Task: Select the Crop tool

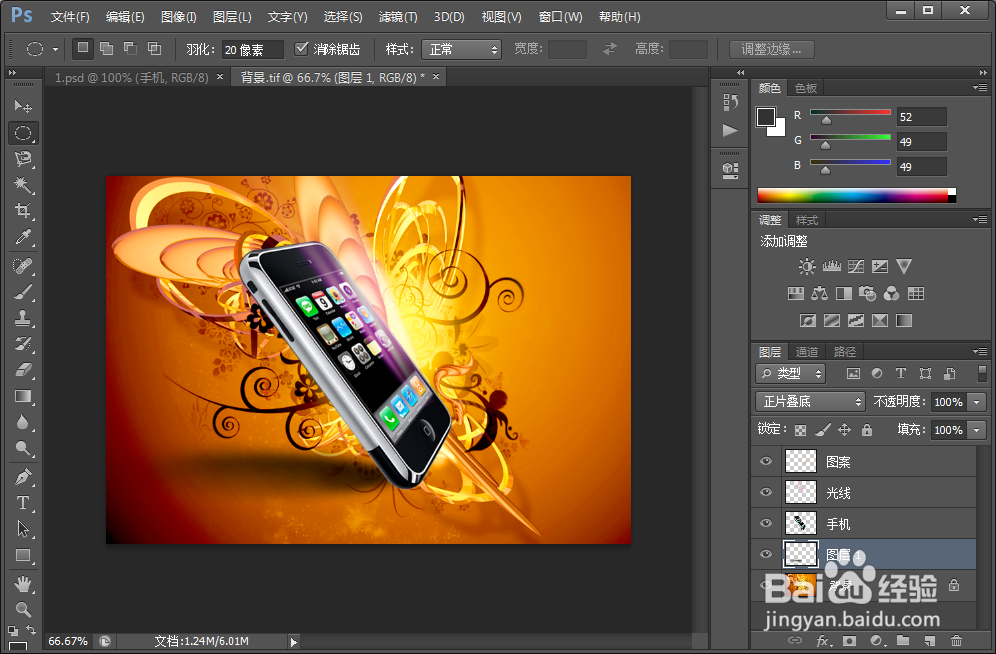Action: pos(23,211)
